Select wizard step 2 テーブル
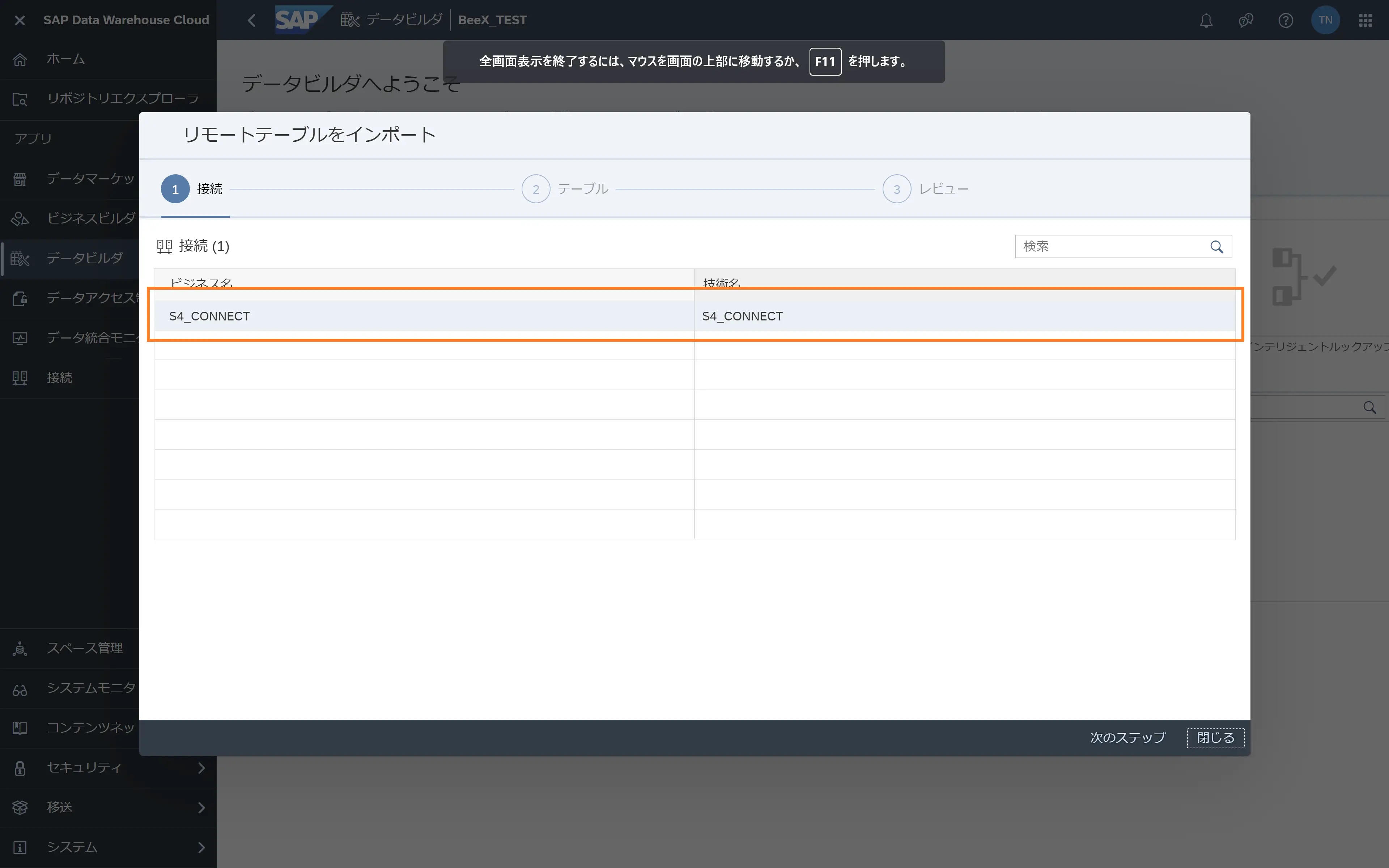The height and width of the screenshot is (868, 1389). click(x=565, y=189)
